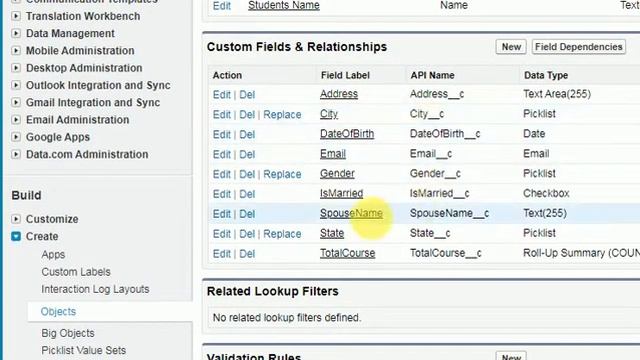640x360 pixels.
Task: Open the SpouseName field label
Action: click(351, 213)
